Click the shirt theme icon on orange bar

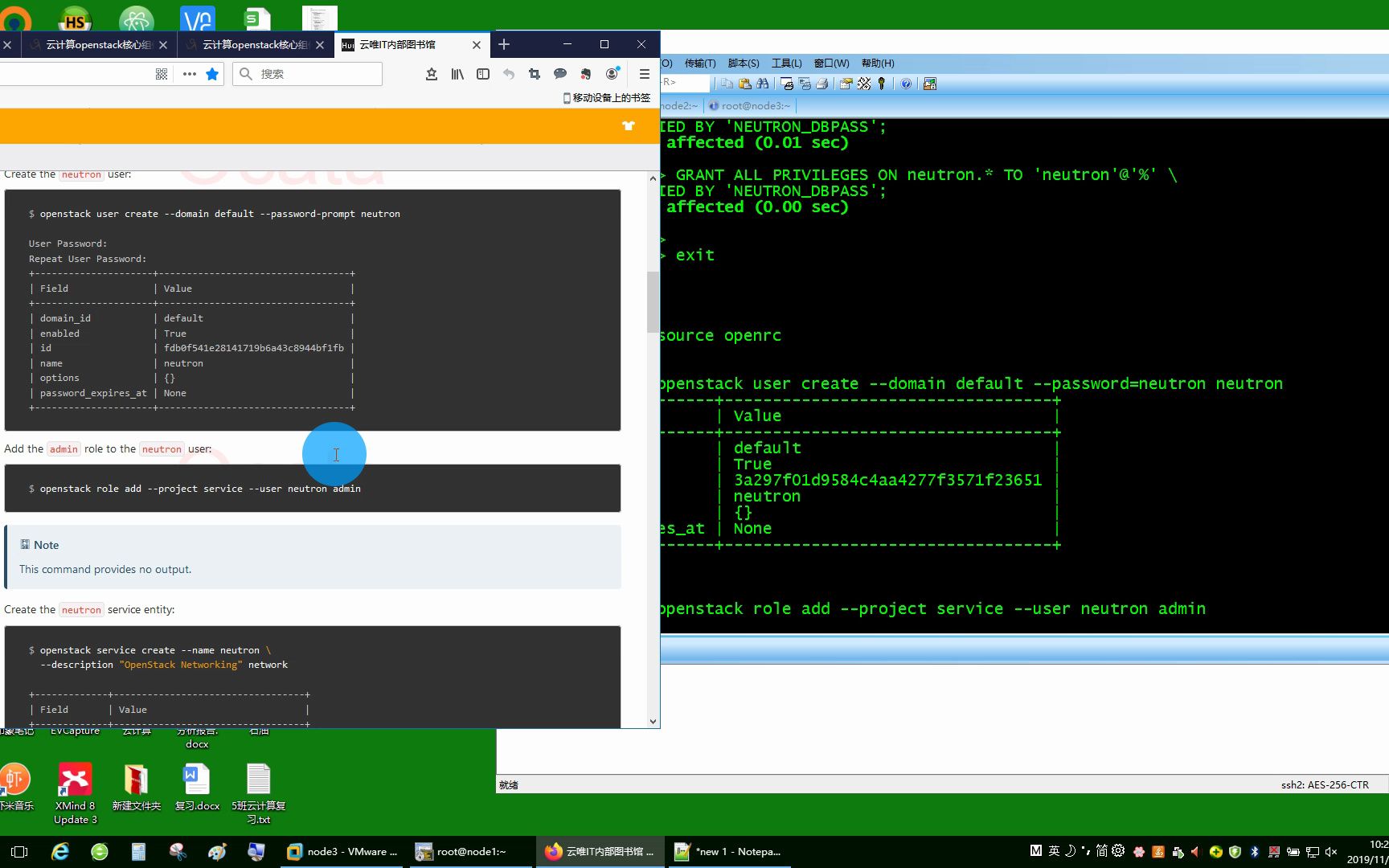click(629, 125)
